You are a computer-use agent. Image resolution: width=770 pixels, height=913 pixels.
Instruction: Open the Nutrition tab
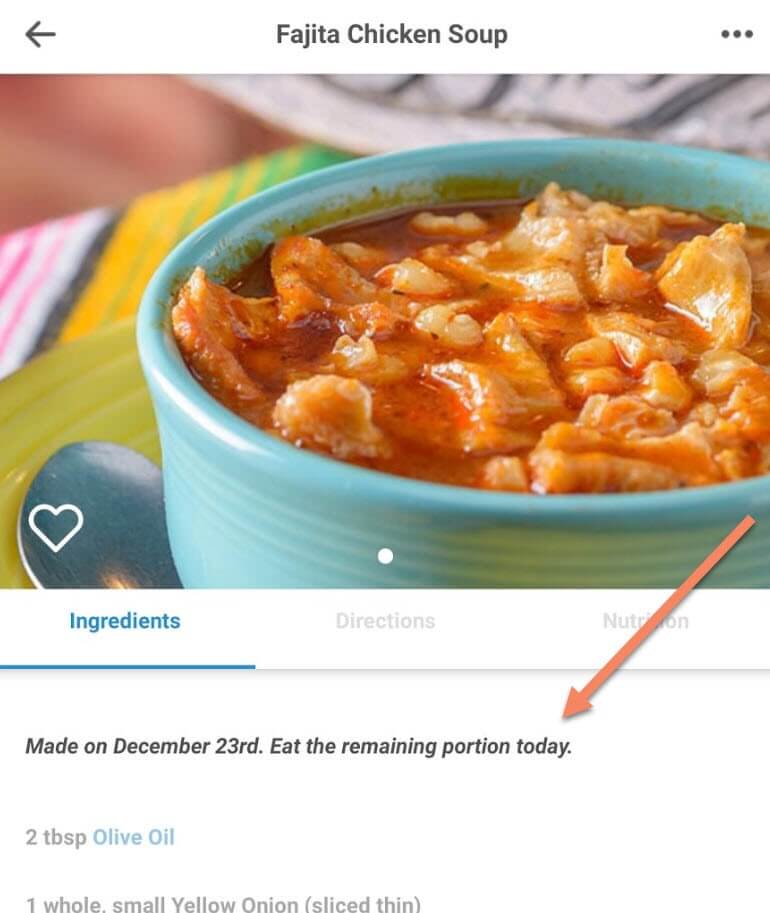tap(645, 621)
